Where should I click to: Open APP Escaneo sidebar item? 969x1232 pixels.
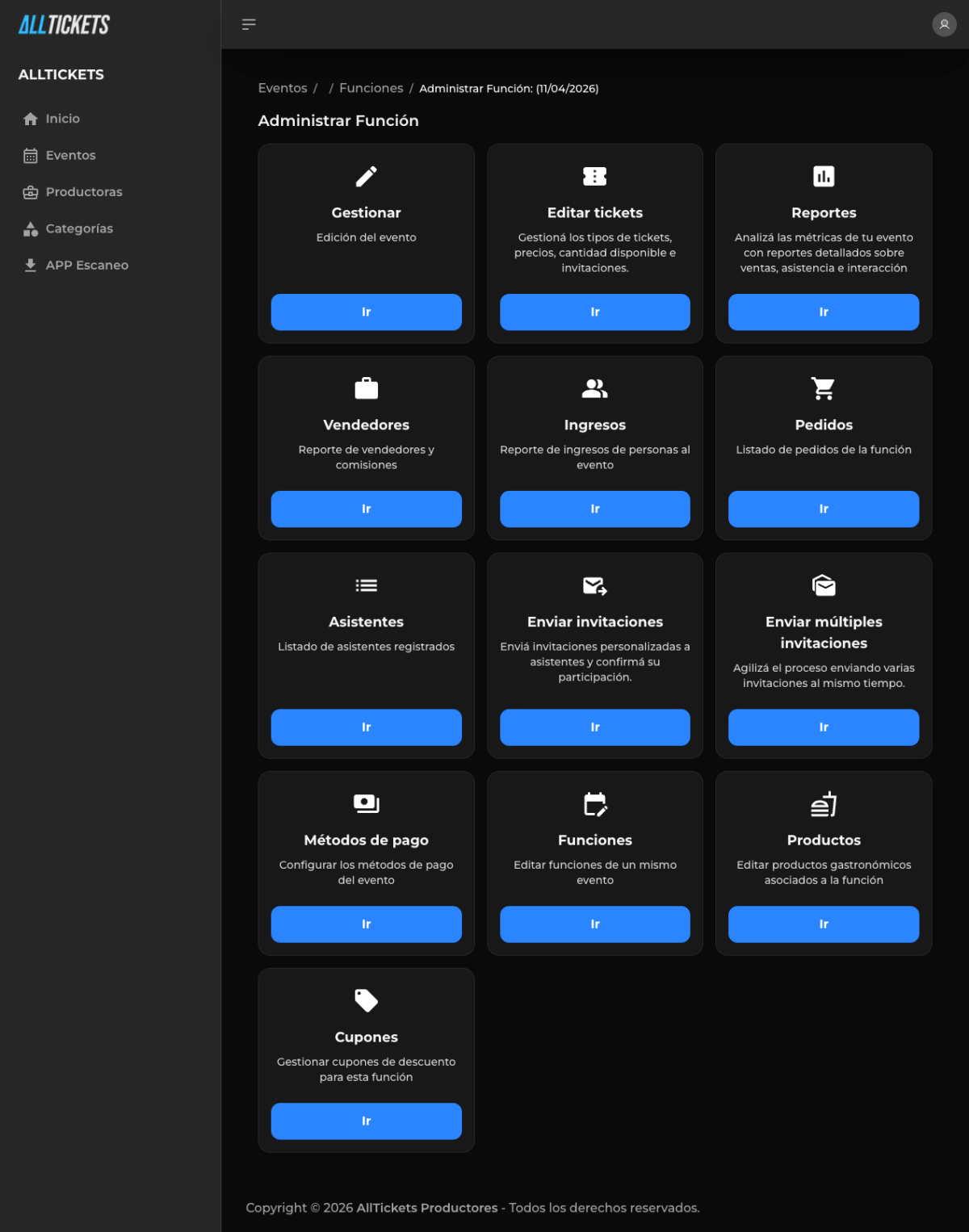click(x=86, y=265)
